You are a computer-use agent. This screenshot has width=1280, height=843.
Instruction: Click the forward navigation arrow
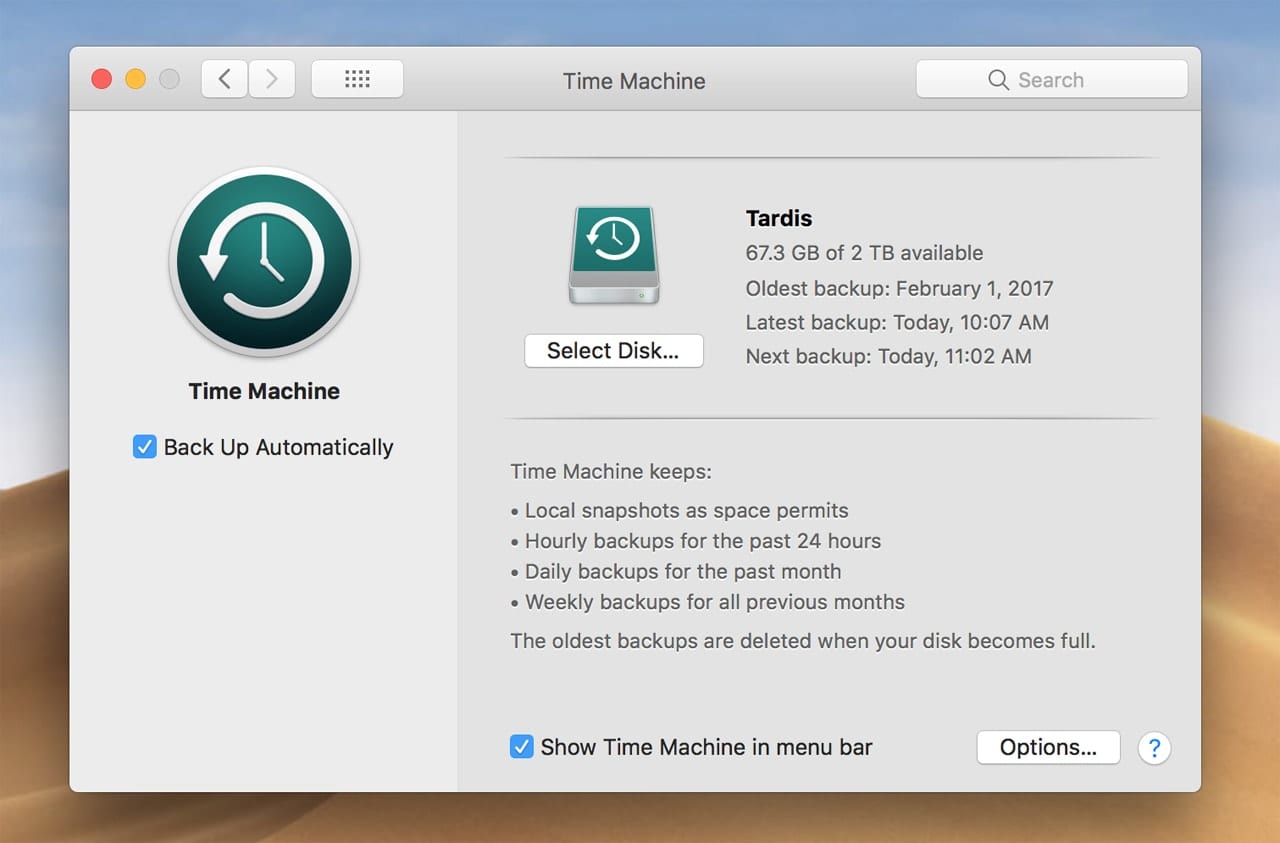[x=271, y=79]
